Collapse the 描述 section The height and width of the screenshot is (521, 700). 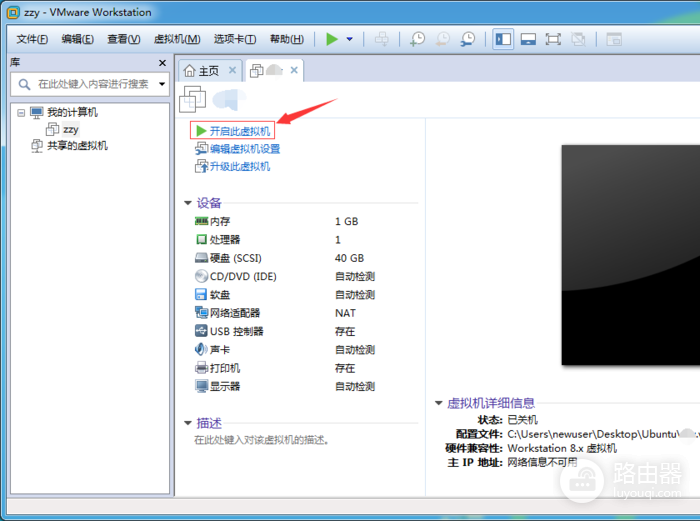pyautogui.click(x=188, y=423)
